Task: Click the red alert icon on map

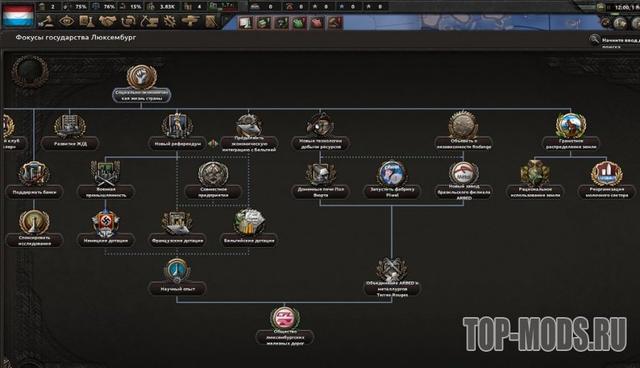Action: 317,22
